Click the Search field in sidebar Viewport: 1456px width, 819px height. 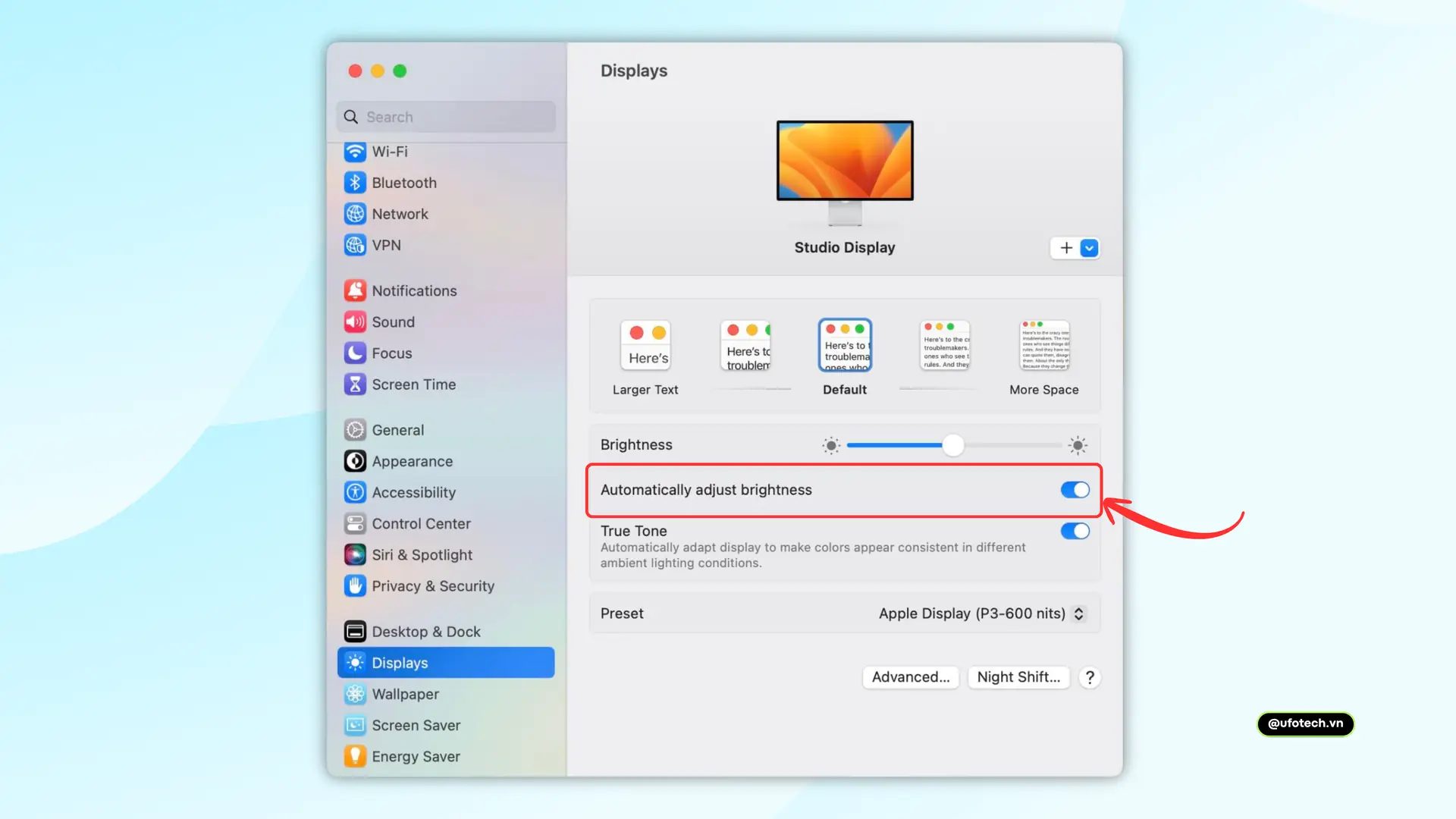click(446, 117)
